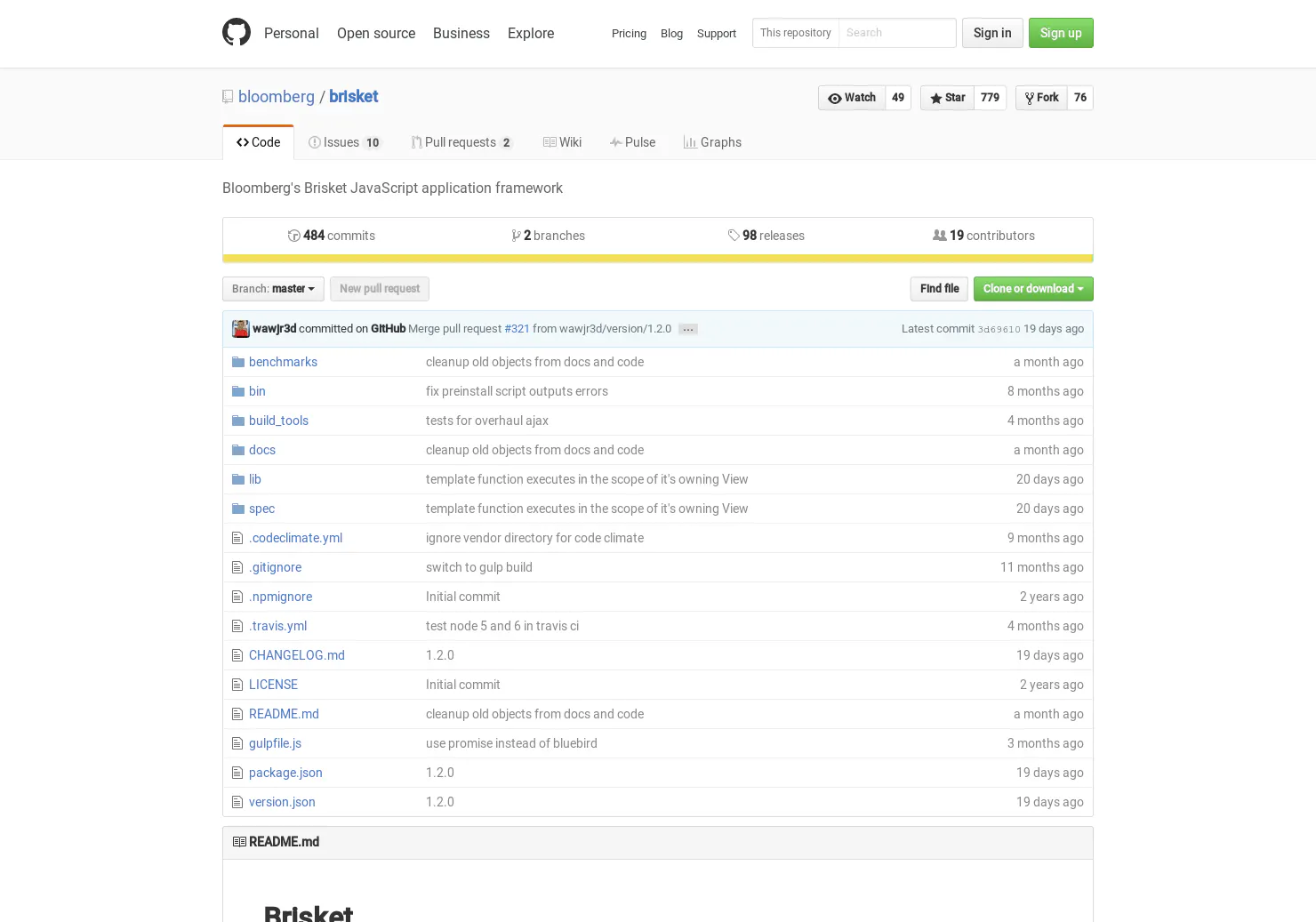Open pull request #321 link
Viewport: 1316px width, 922px height.
(517, 329)
